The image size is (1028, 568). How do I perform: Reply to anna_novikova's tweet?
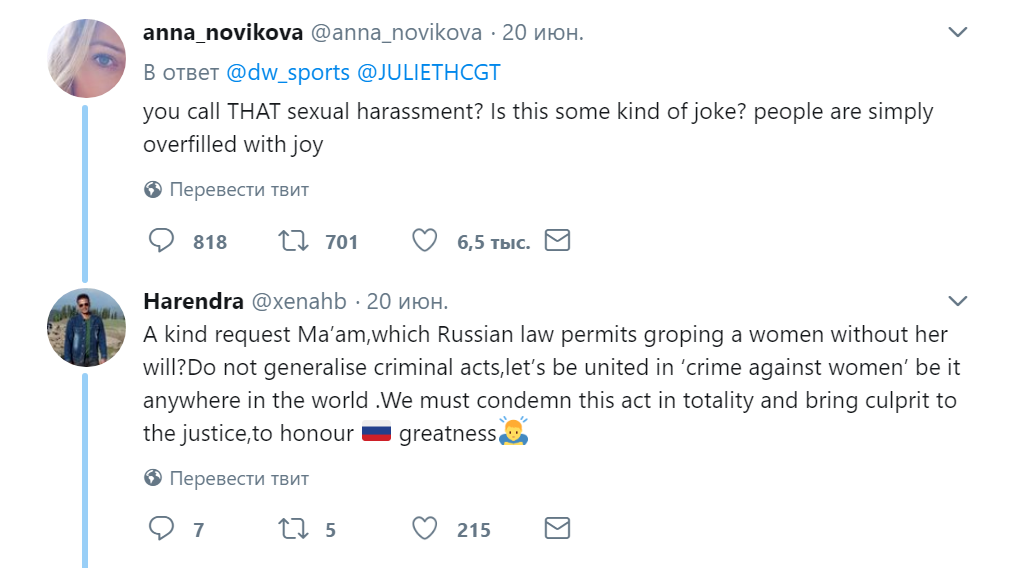coord(161,241)
